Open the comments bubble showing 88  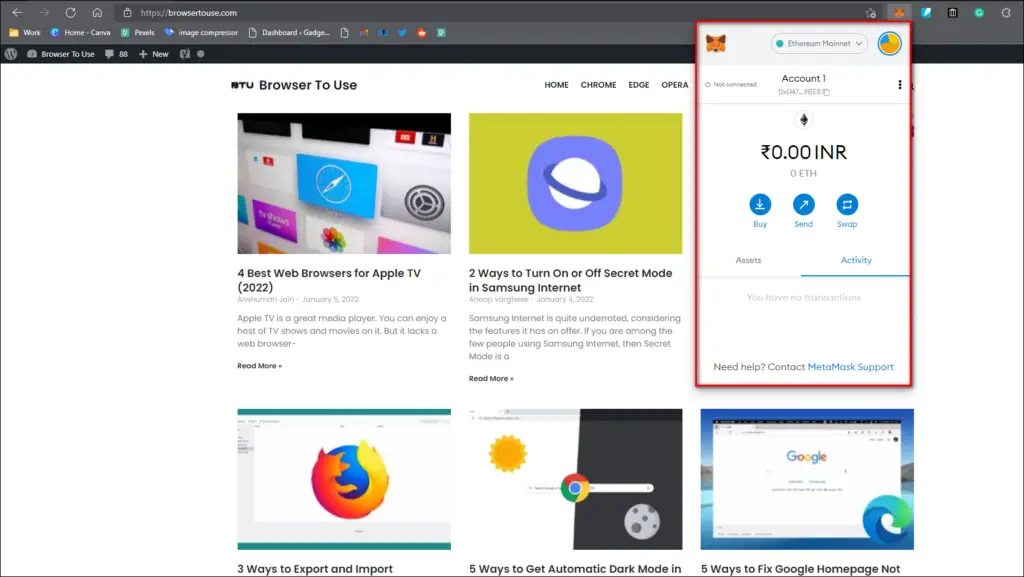coord(116,54)
